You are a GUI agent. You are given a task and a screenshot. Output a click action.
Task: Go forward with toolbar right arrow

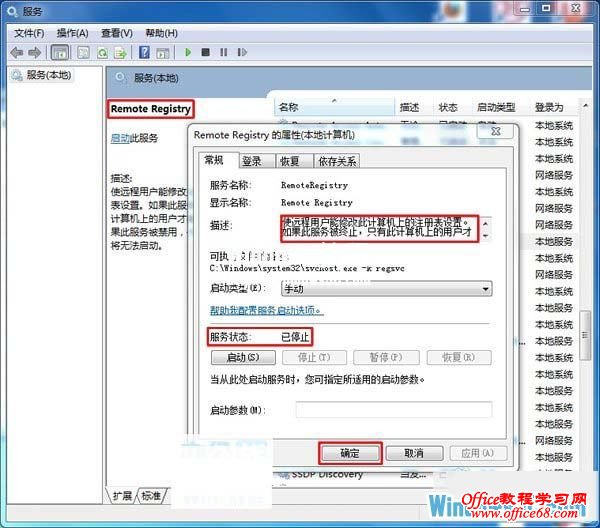tap(34, 52)
